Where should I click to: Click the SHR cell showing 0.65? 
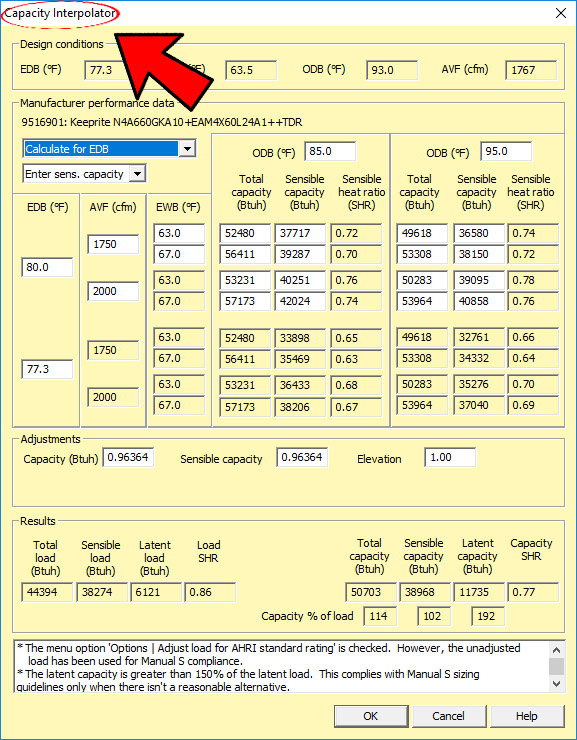pos(356,338)
